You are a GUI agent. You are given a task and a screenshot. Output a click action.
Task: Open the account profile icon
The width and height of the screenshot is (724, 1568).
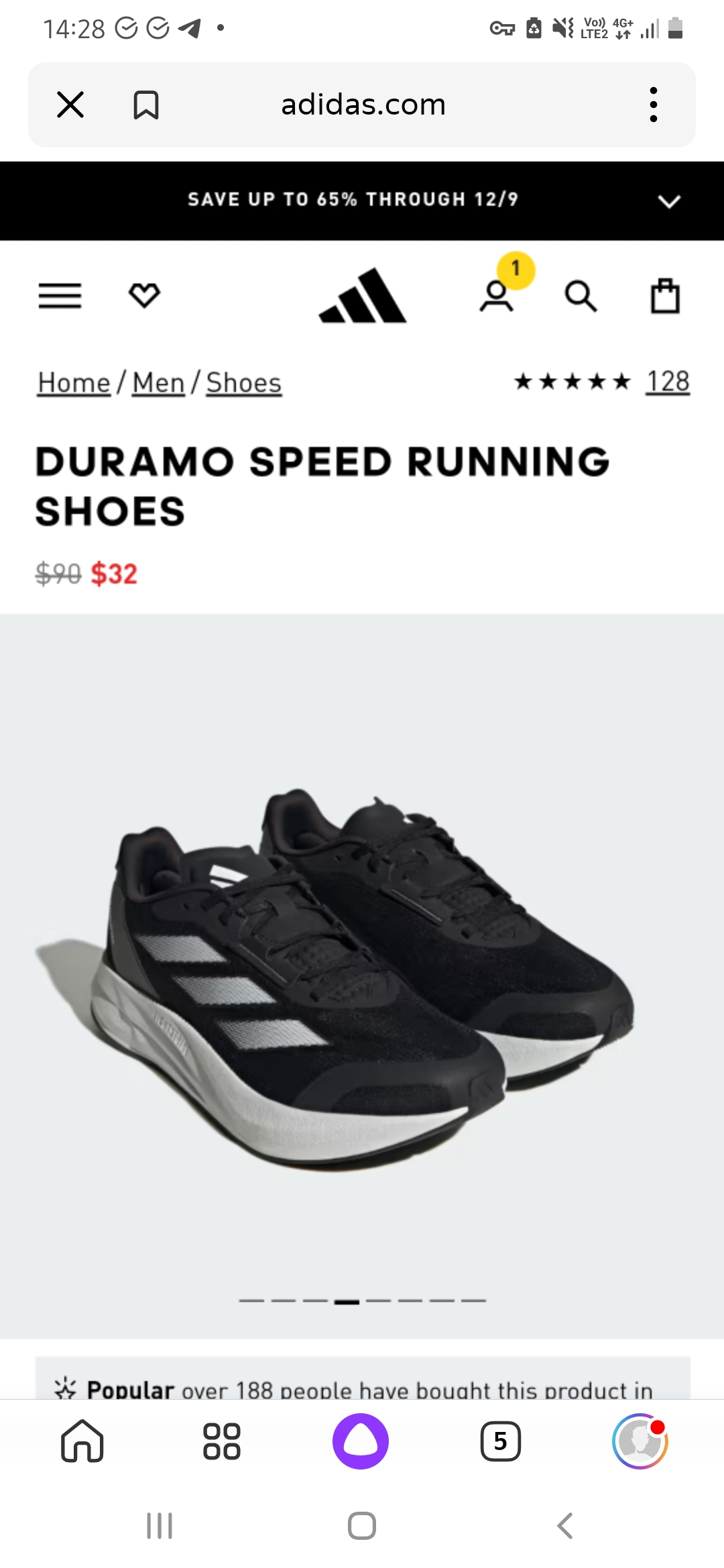(x=497, y=296)
